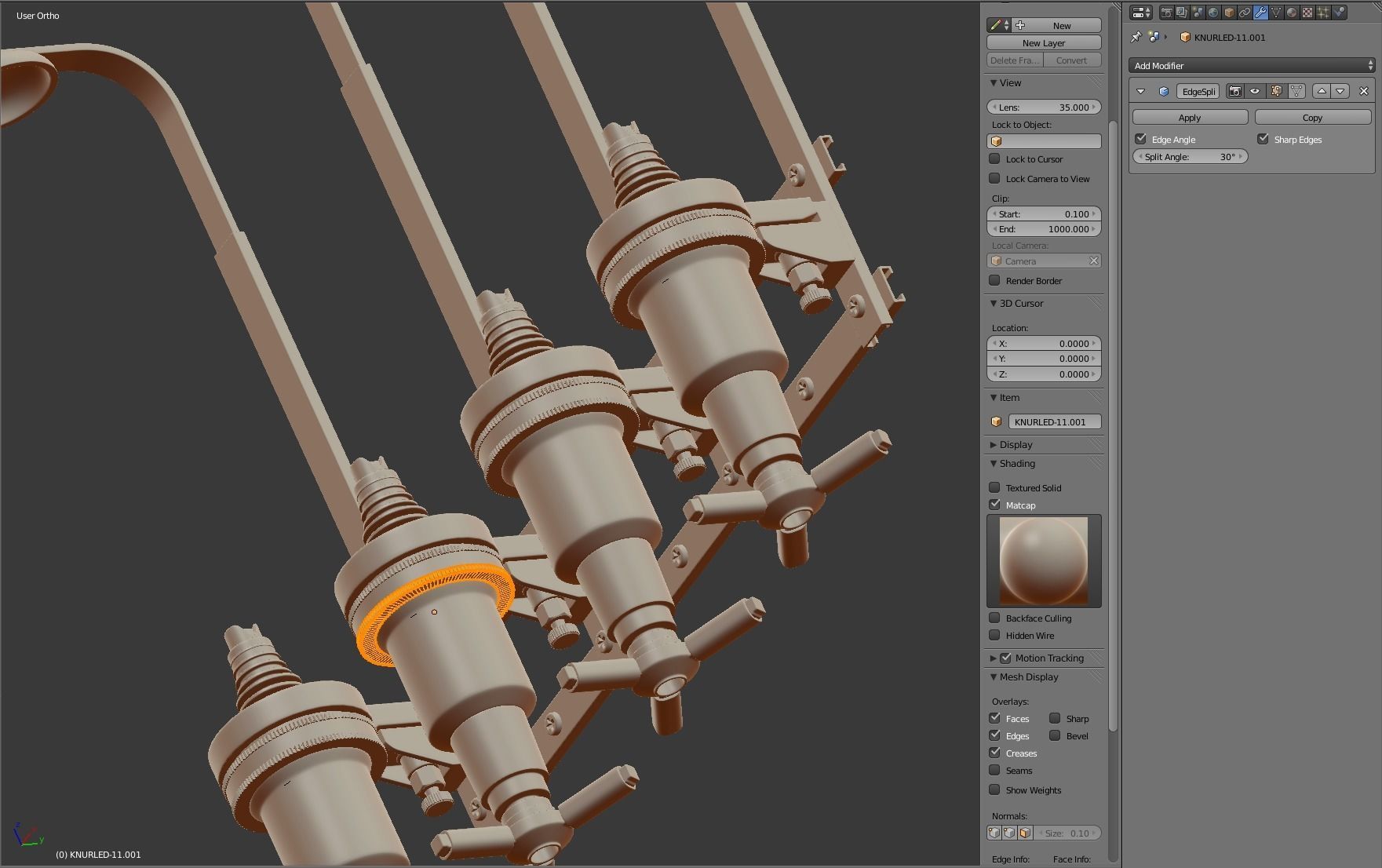Screen dimensions: 1382x868
Task: Remove the EdgeSplit modifier
Action: click(x=1364, y=91)
